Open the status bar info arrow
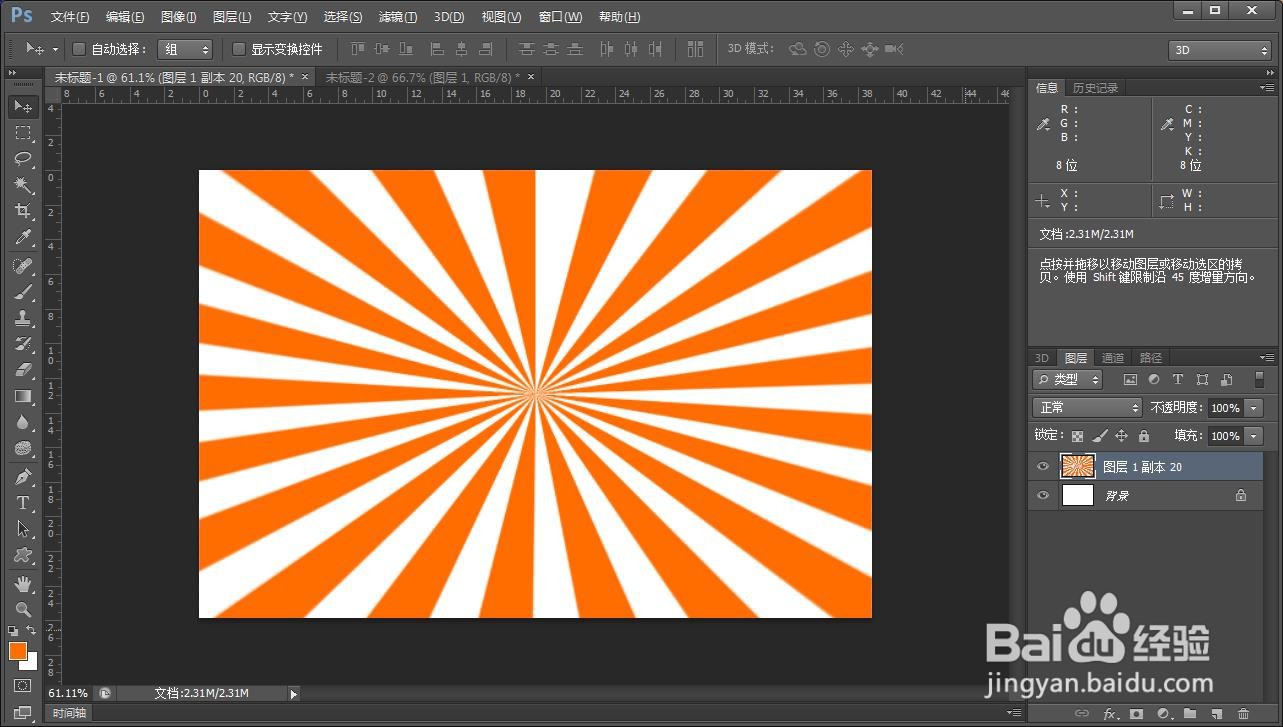The height and width of the screenshot is (727, 1283). click(x=294, y=693)
